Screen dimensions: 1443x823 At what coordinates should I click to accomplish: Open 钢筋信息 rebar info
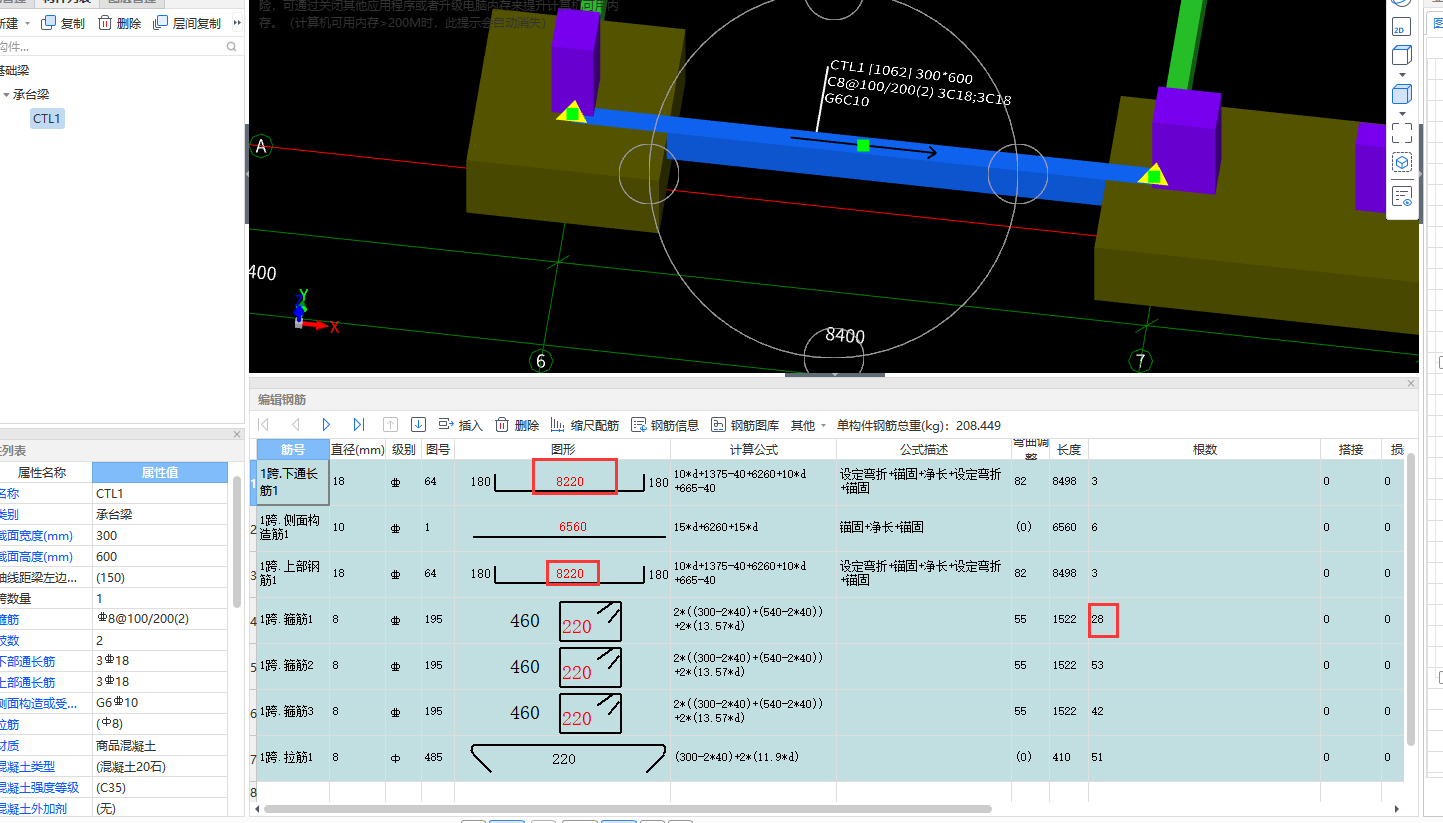pyautogui.click(x=665, y=425)
